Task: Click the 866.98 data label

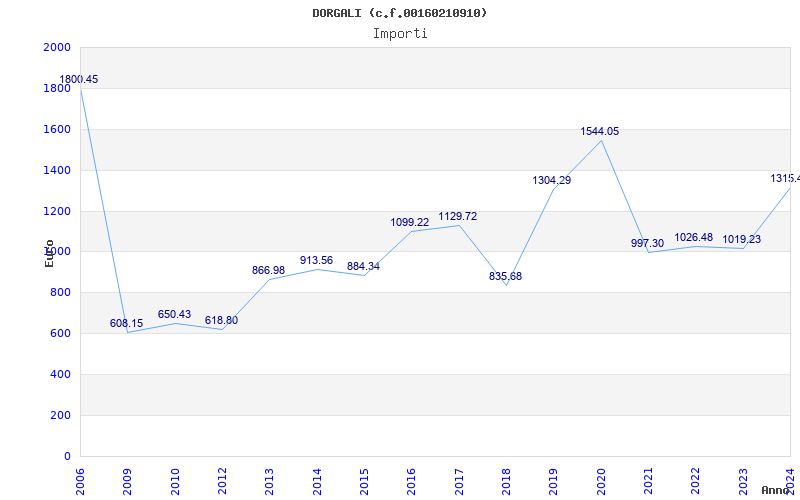Action: [268, 270]
